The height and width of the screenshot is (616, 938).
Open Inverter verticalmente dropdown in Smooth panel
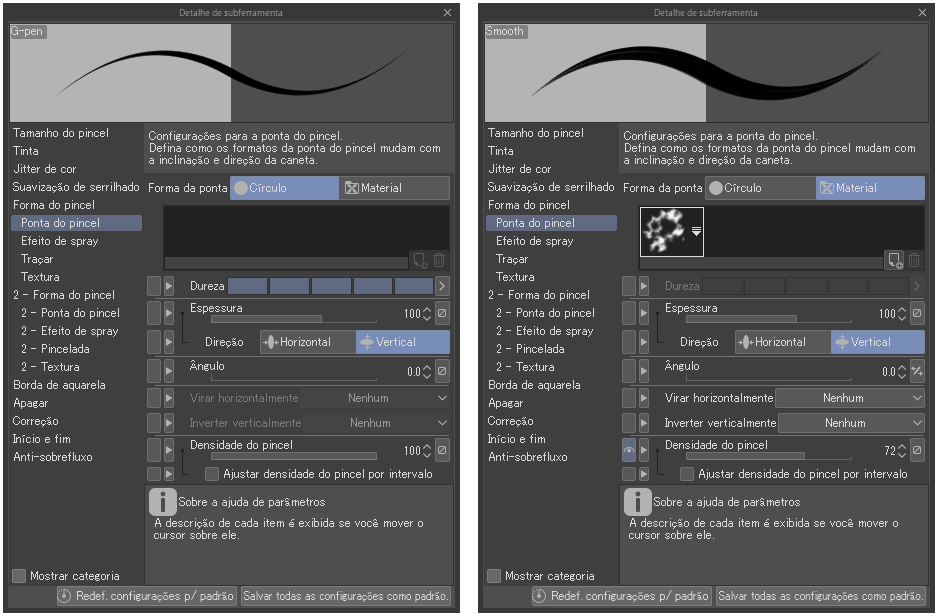pos(850,423)
